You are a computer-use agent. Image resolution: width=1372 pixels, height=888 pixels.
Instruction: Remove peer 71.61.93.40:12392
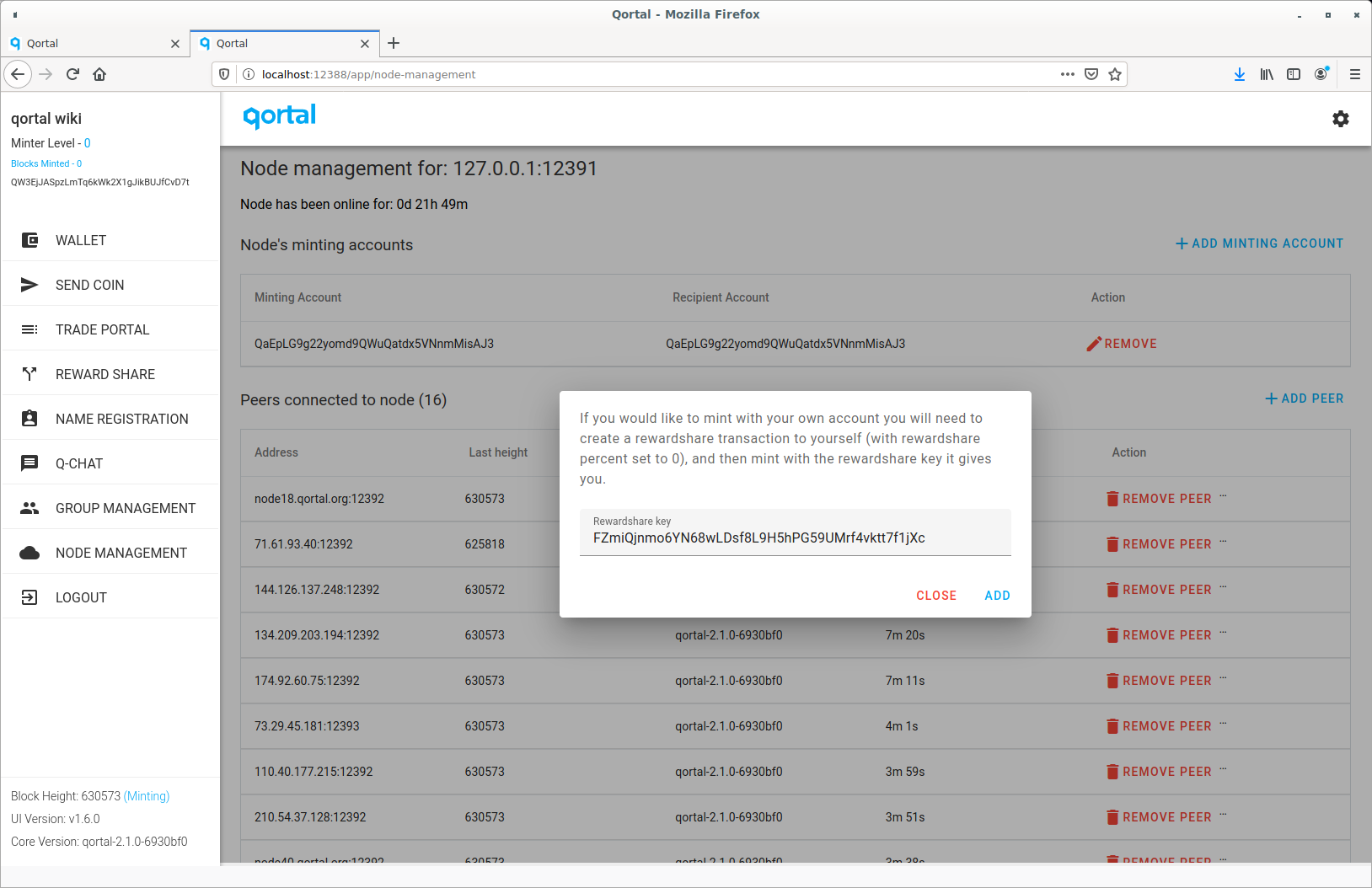click(1159, 544)
